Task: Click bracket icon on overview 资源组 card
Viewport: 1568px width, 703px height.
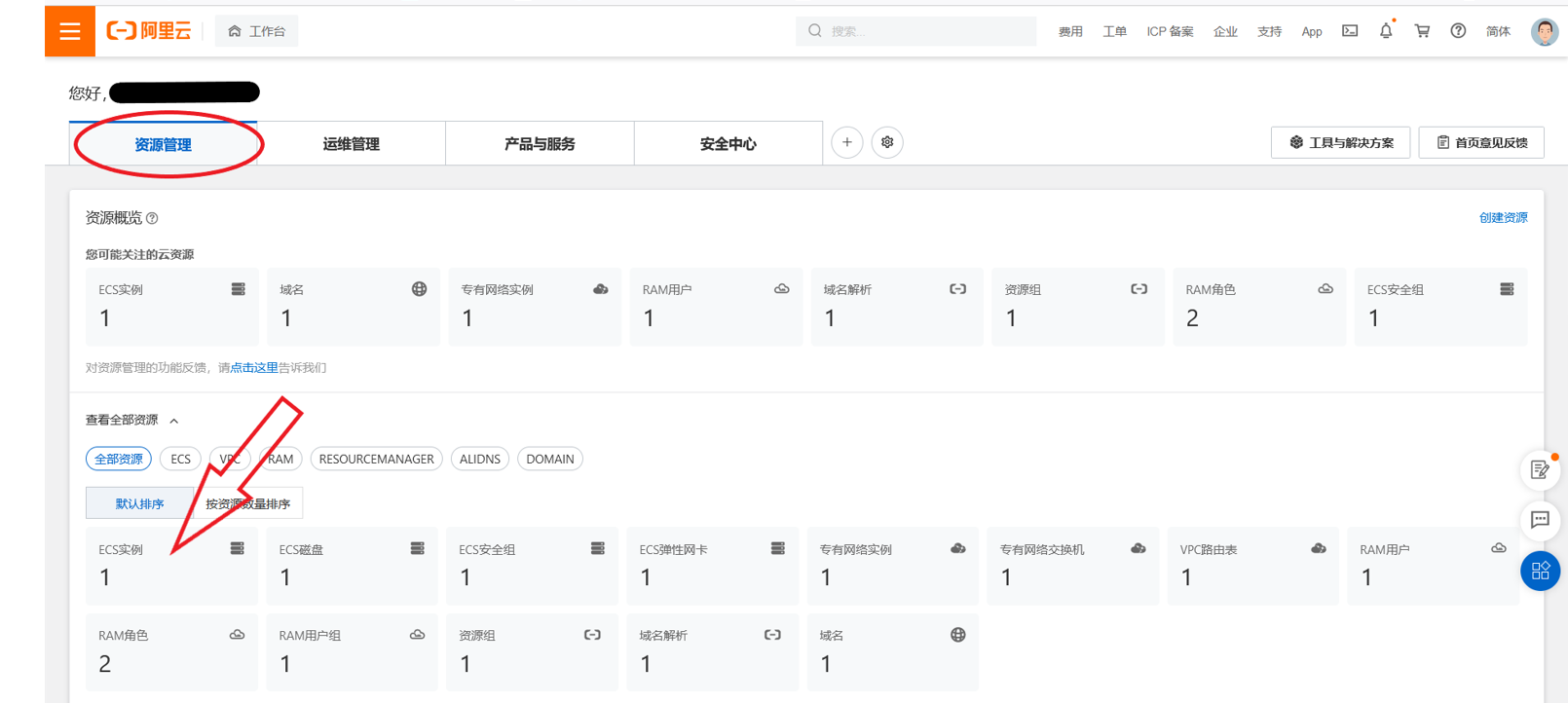Action: [1139, 289]
